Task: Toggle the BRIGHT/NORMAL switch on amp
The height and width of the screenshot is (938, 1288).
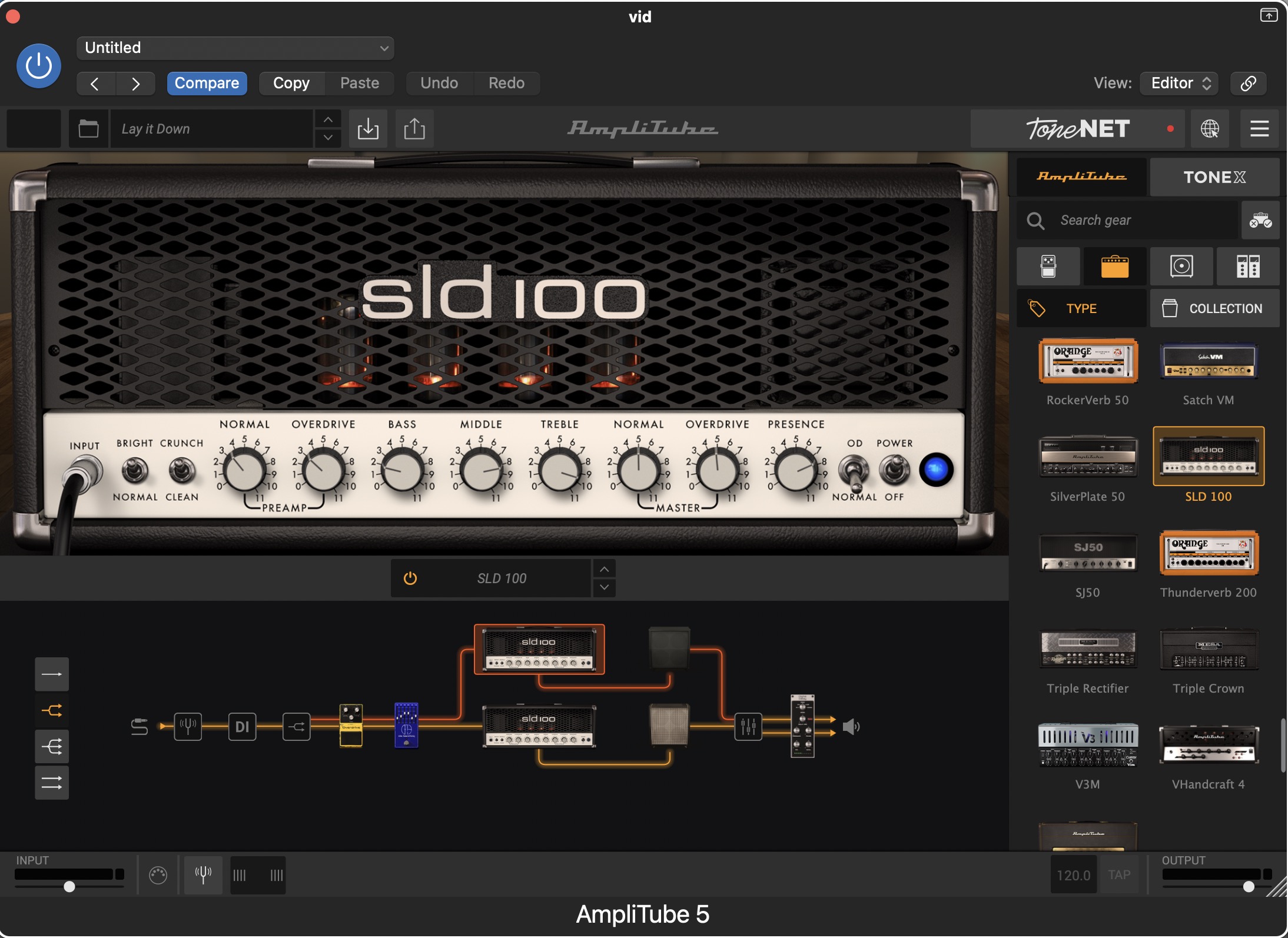Action: 134,470
